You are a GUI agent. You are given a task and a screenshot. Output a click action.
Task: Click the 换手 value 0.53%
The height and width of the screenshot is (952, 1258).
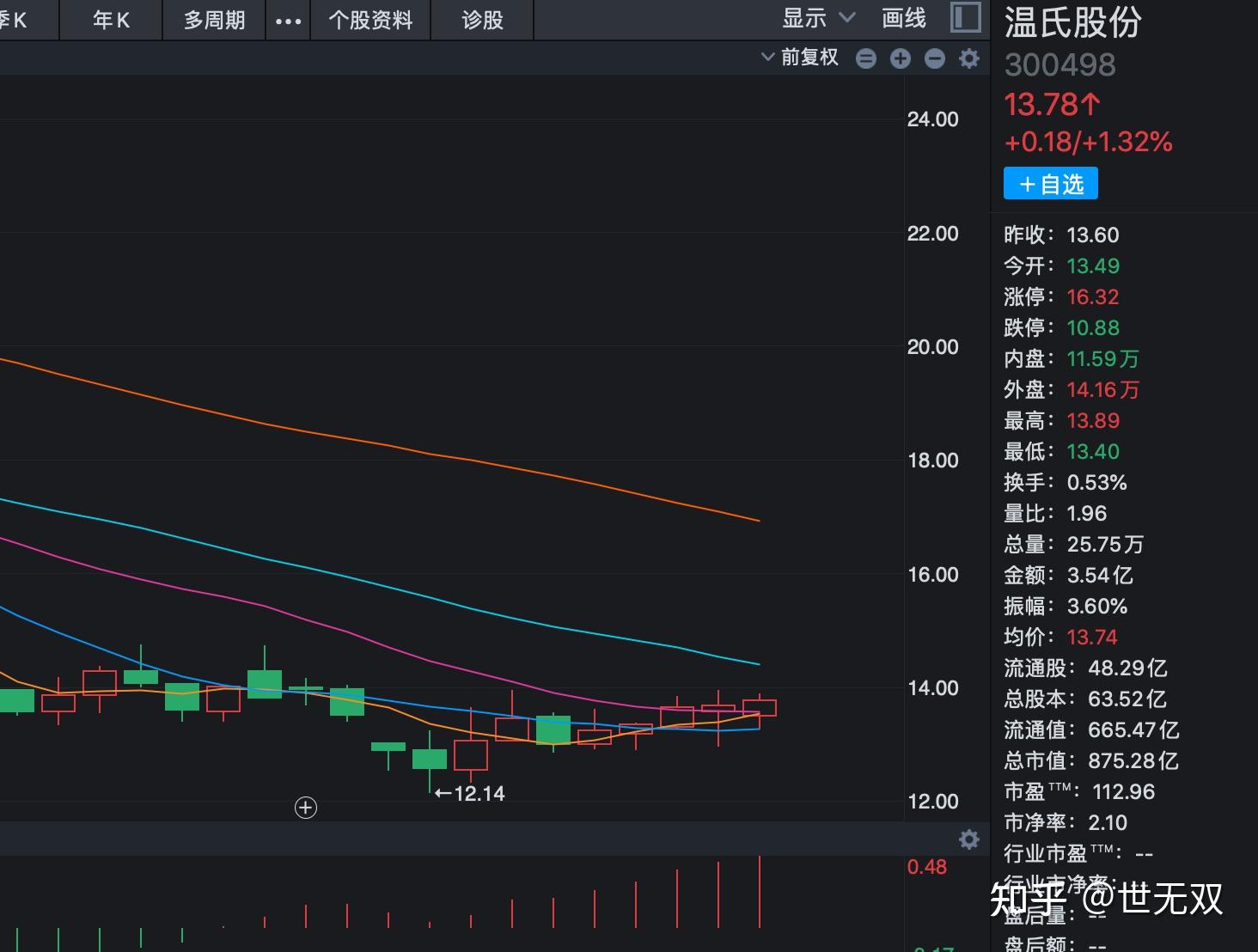tap(1096, 482)
